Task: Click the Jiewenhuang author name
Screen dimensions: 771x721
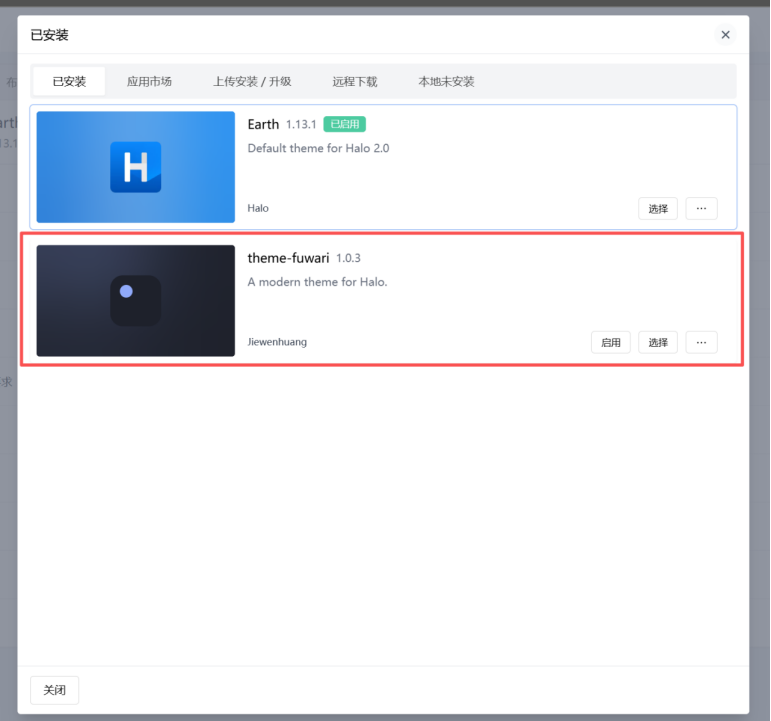Action: point(277,342)
